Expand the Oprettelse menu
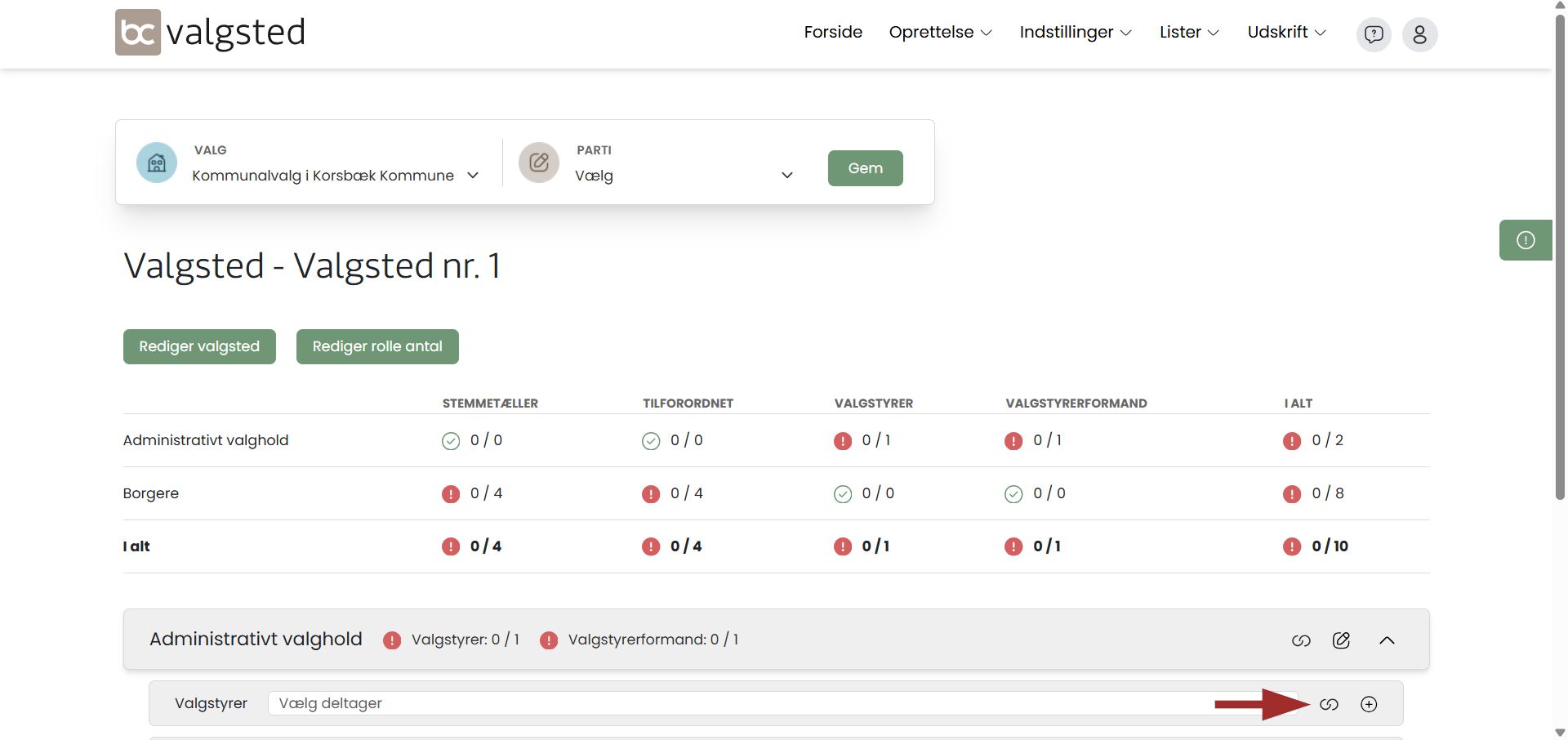Screen dimensions: 1568x740 940,33
